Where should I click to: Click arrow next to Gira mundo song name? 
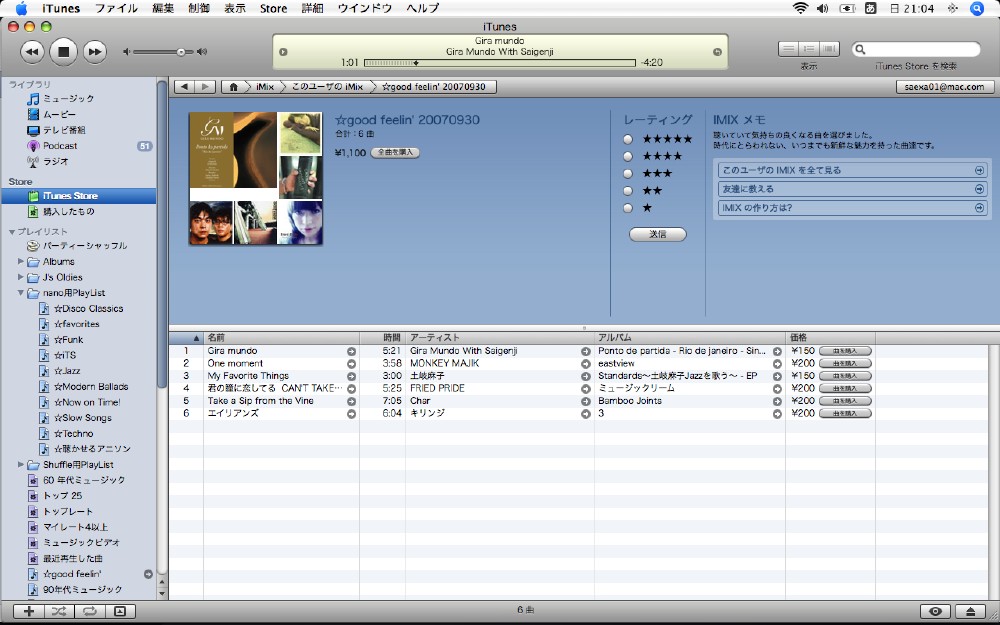[351, 351]
